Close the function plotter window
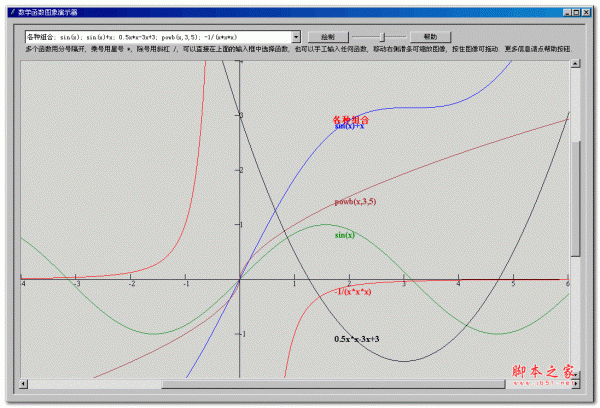Image resolution: width=600 pixels, height=408 pixels. coord(587,11)
